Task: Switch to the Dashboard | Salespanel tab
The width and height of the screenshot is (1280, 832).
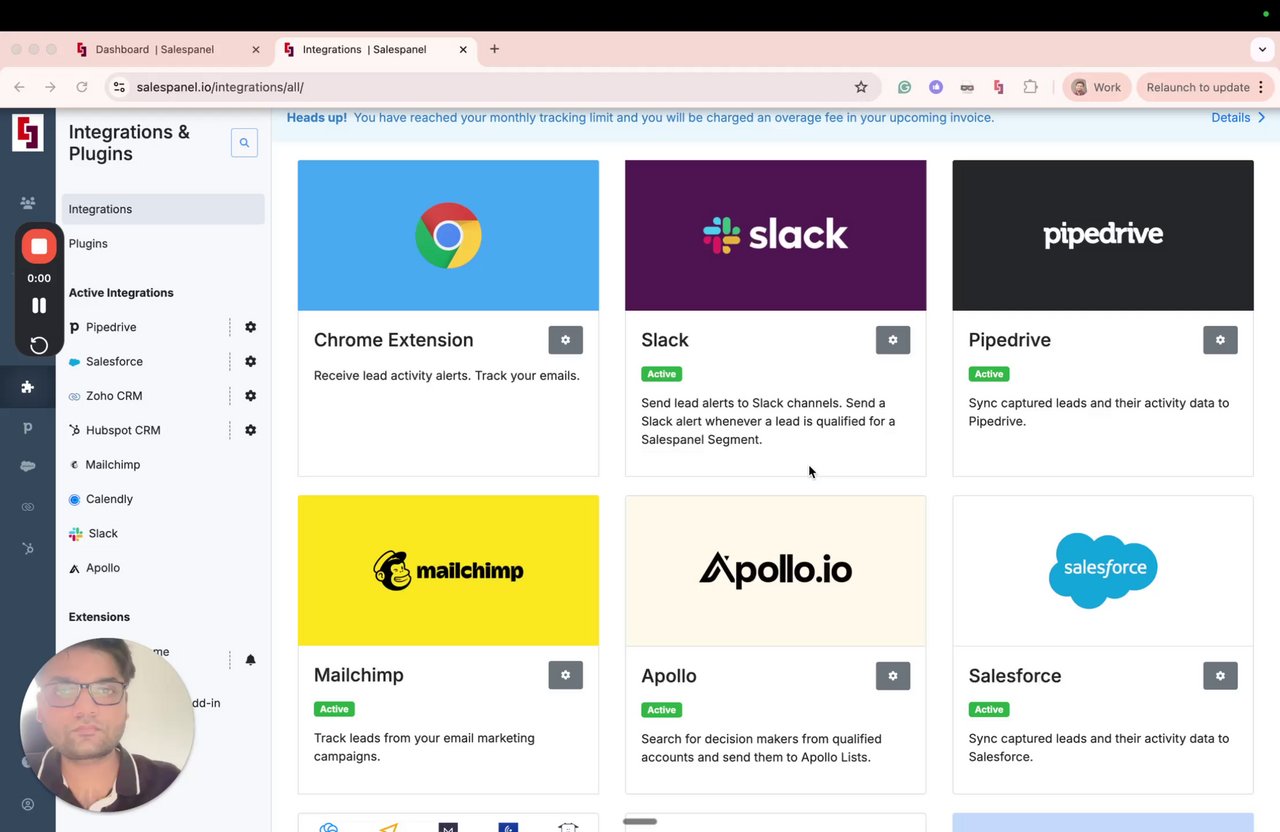Action: [168, 49]
